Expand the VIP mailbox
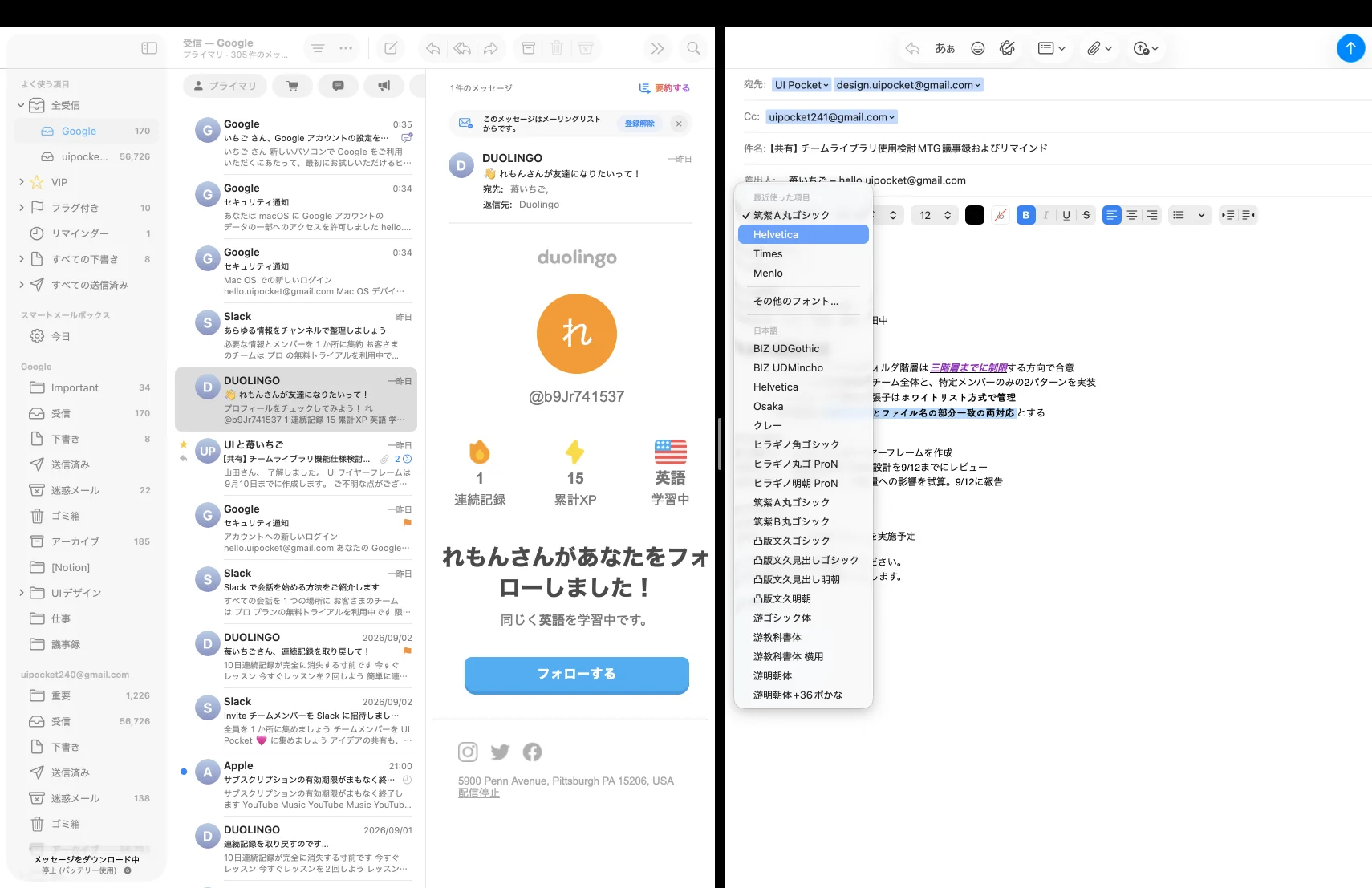This screenshot has height=888, width=1372. (x=21, y=182)
